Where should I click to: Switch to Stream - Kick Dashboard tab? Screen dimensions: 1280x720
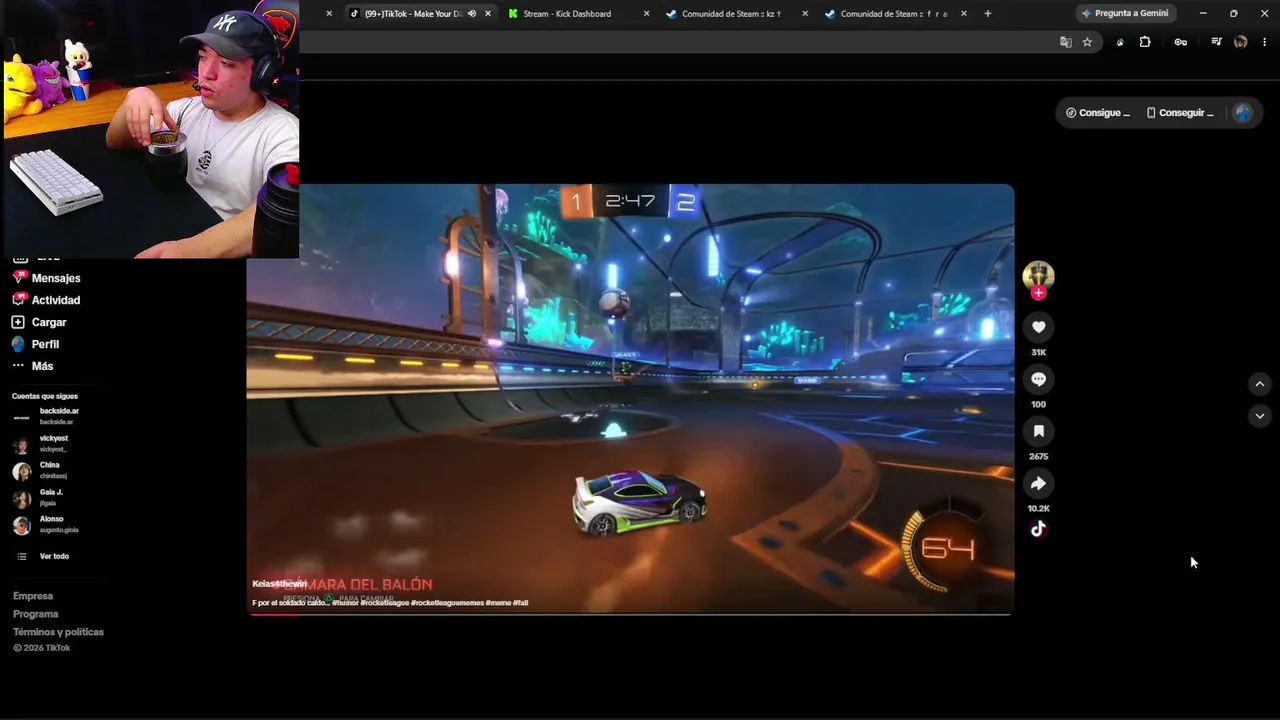click(x=580, y=14)
